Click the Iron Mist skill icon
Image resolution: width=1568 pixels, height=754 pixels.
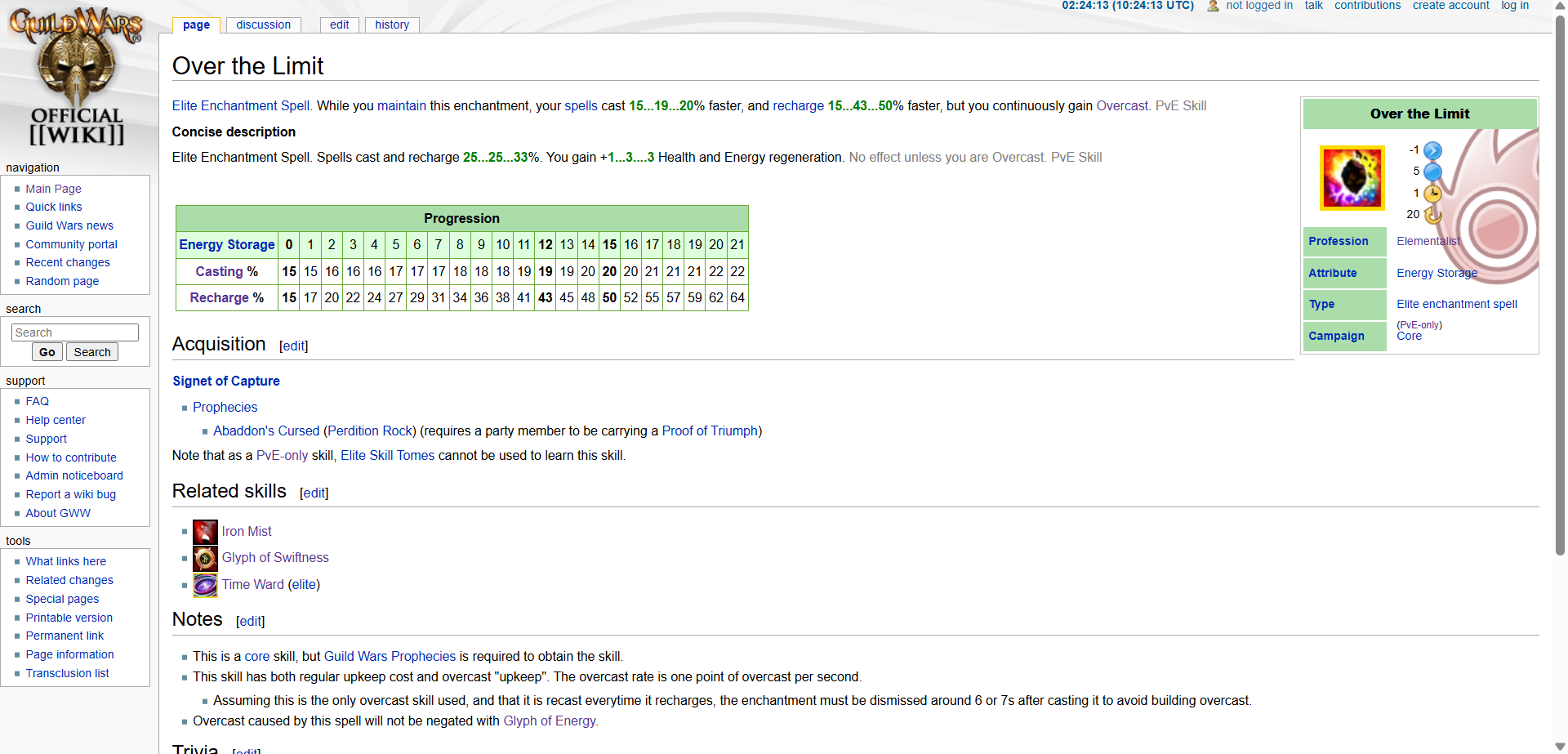click(205, 532)
